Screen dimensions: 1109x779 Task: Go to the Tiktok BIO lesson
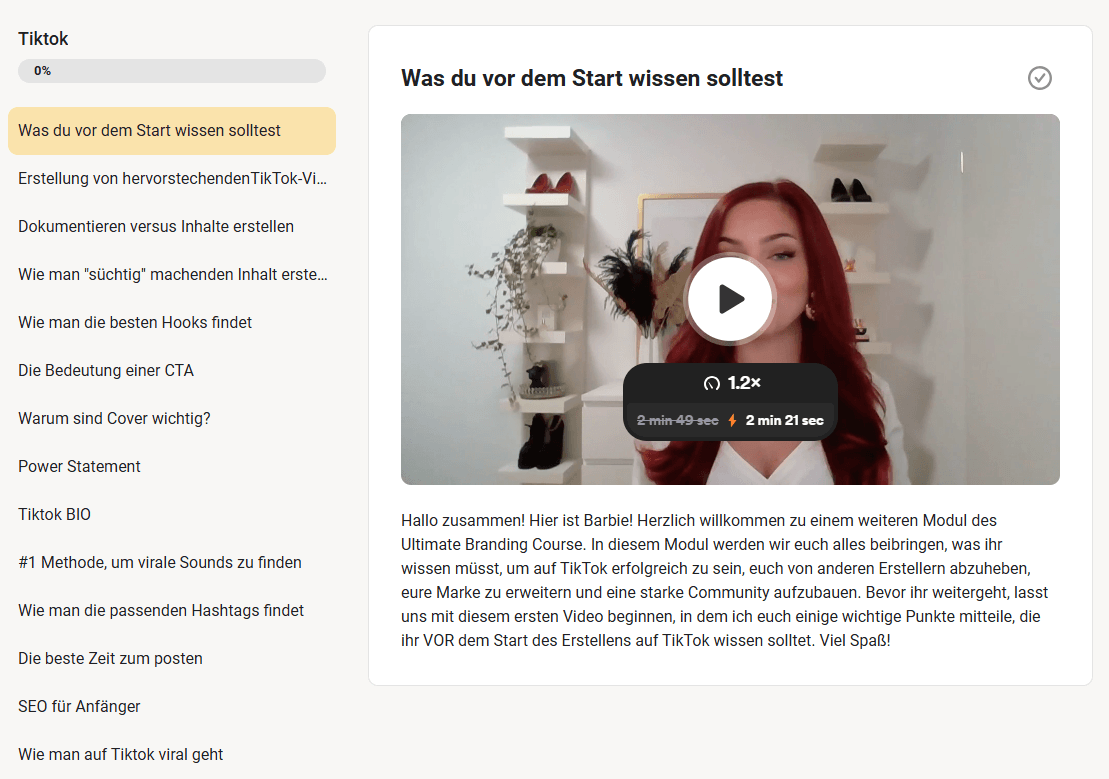tap(172, 515)
